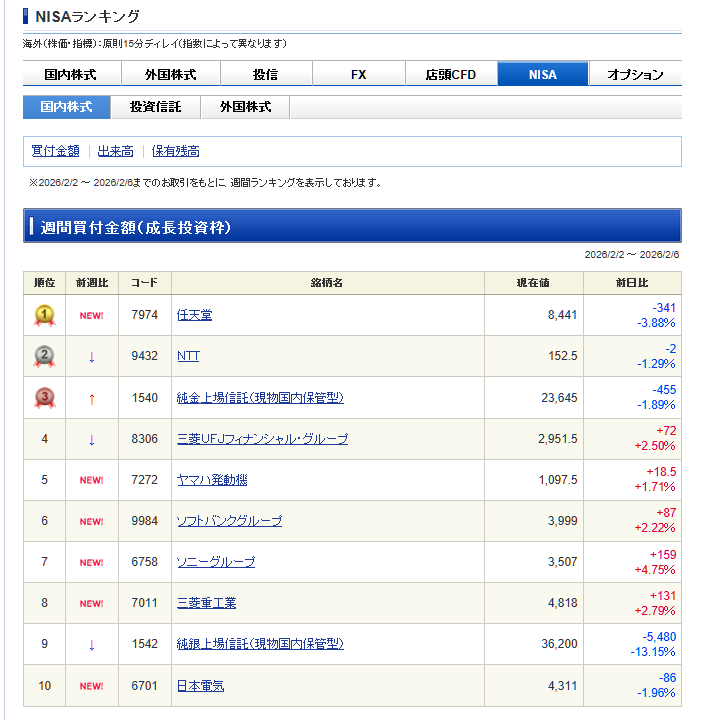The image size is (714, 720).
Task: Click code 1542 cell
Action: 145,644
